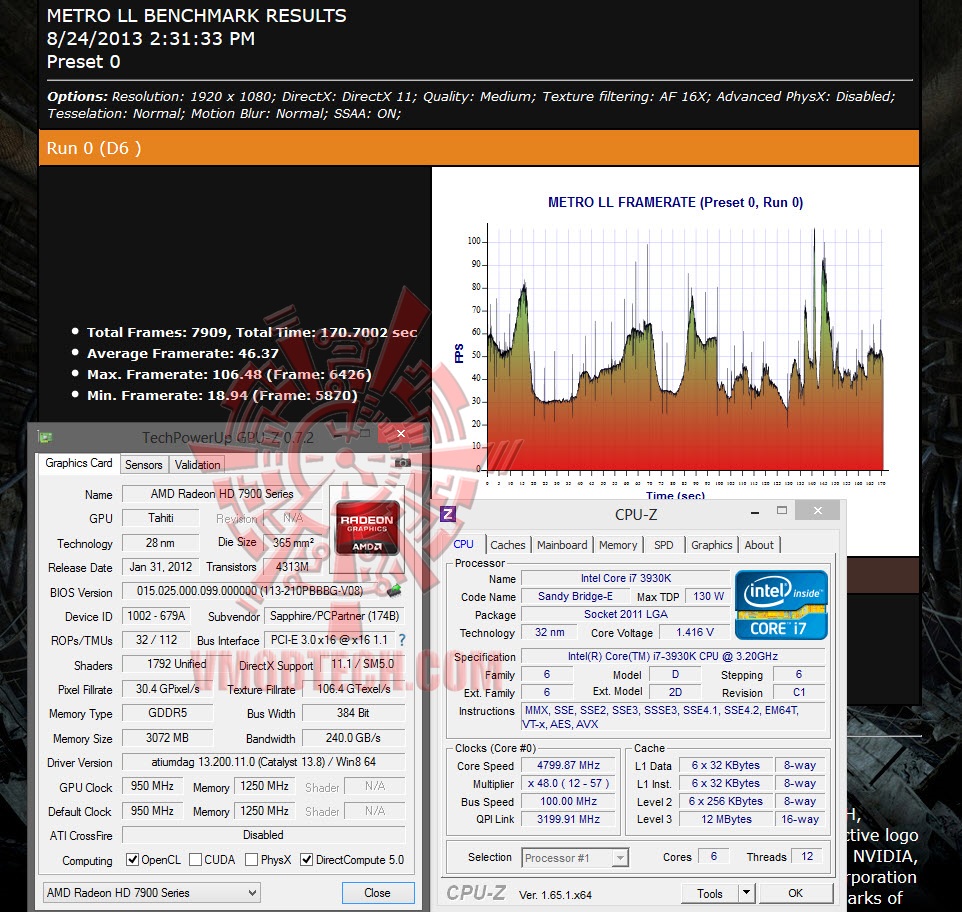962x912 pixels.
Task: Click the Core Voltage 1.416 V value
Action: tap(695, 632)
